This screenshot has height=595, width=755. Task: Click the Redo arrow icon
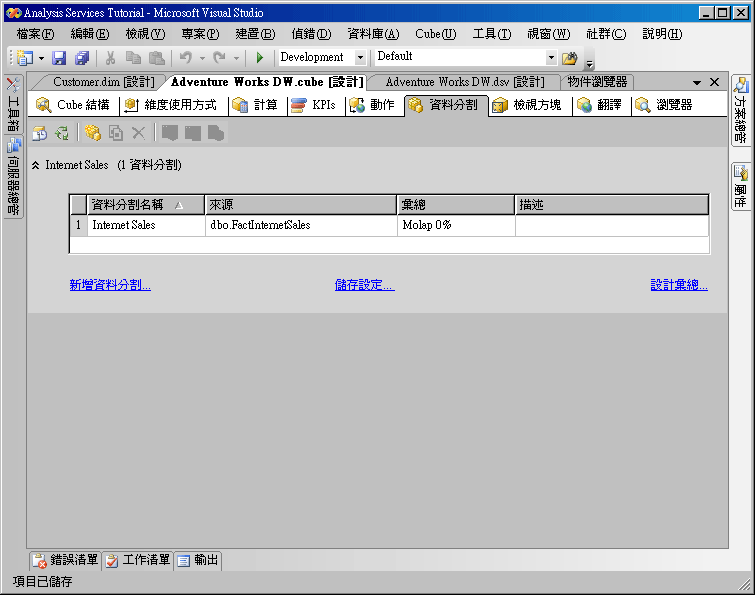(220, 58)
